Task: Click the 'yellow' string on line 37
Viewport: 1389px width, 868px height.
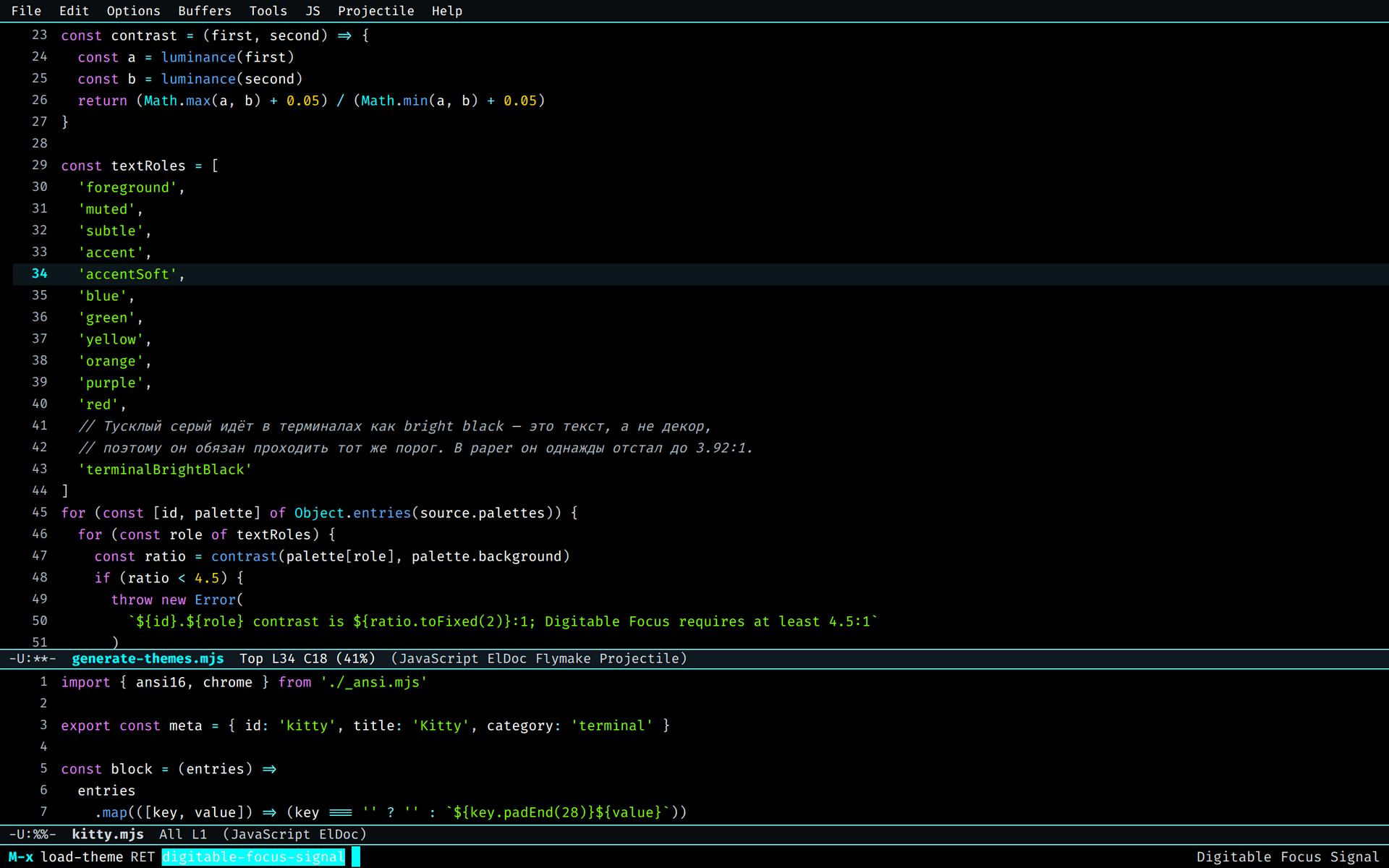Action: (x=111, y=339)
